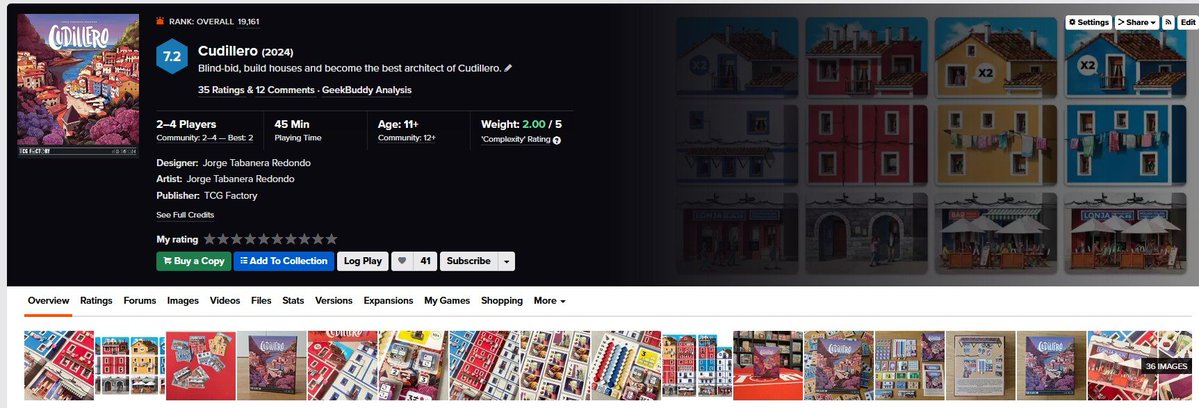Open the Forums tab
This screenshot has width=1199, height=408.
pyautogui.click(x=140, y=300)
